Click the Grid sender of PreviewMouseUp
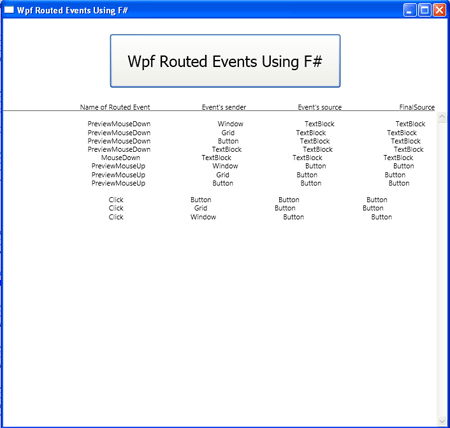The image size is (450, 428). (223, 175)
